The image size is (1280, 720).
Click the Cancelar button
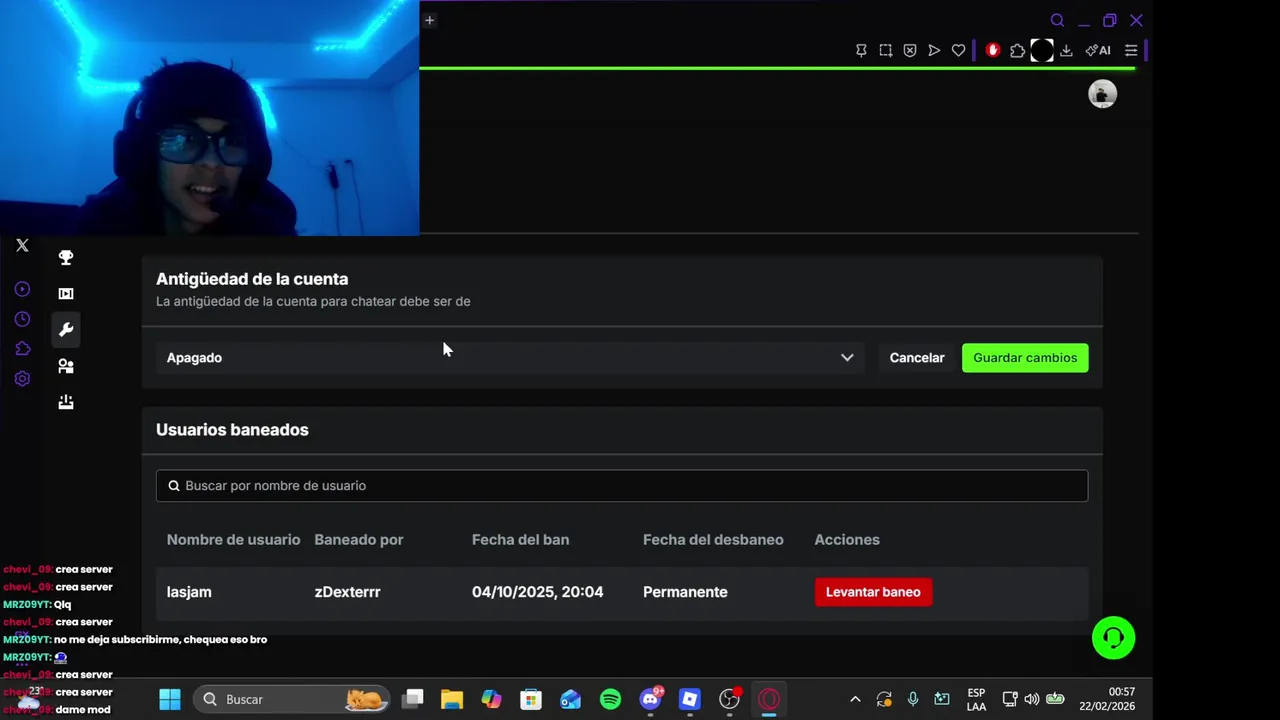(x=917, y=358)
